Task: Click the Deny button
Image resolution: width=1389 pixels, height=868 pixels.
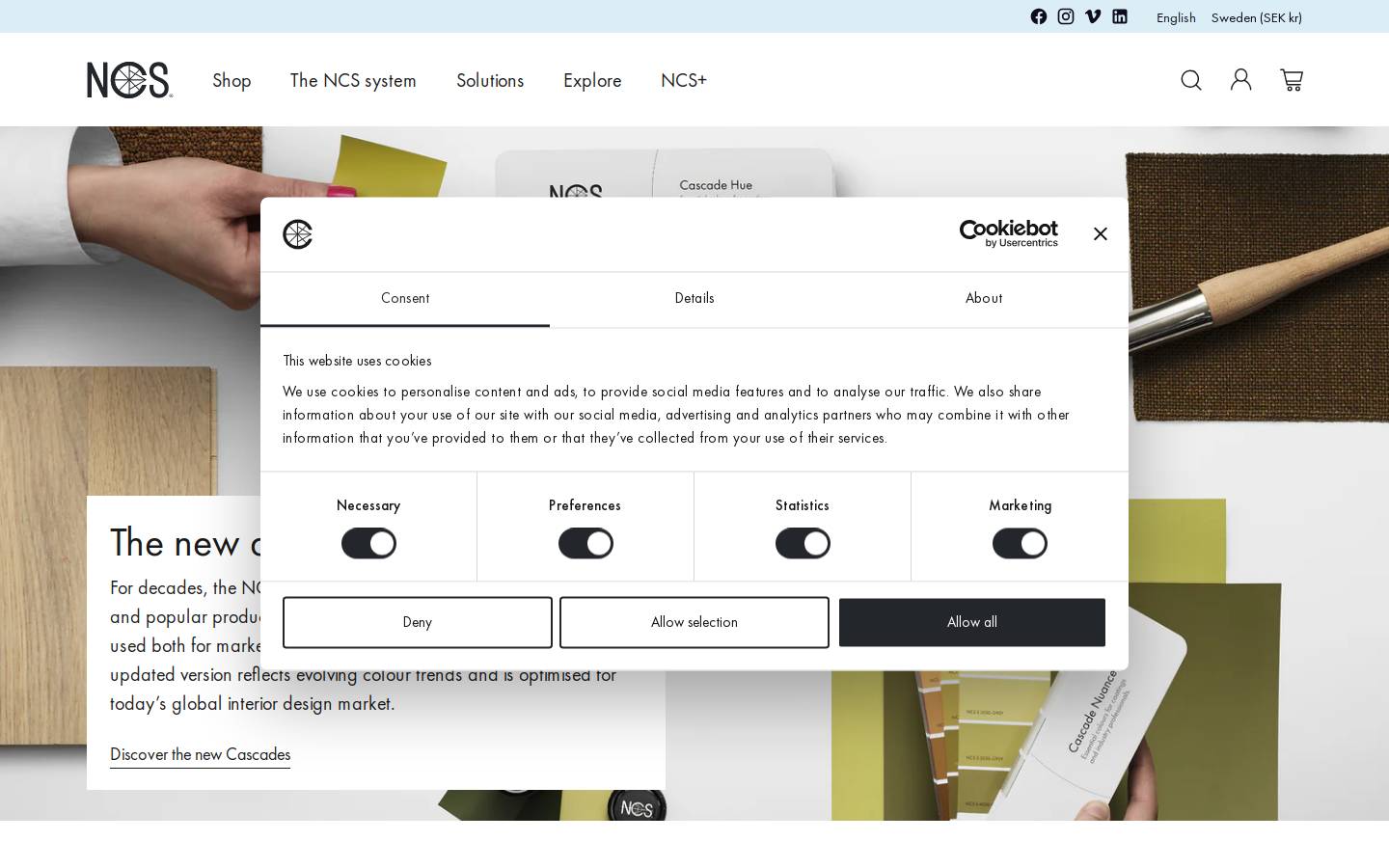Action: point(418,622)
